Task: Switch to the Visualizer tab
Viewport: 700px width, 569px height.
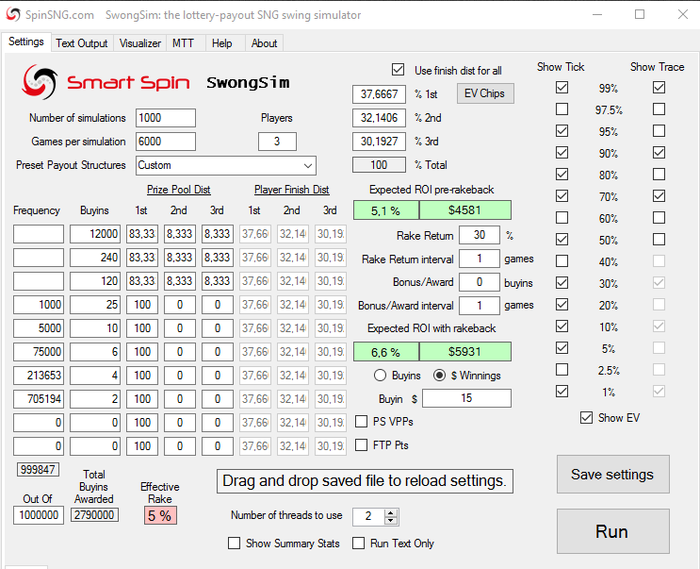Action: 140,43
